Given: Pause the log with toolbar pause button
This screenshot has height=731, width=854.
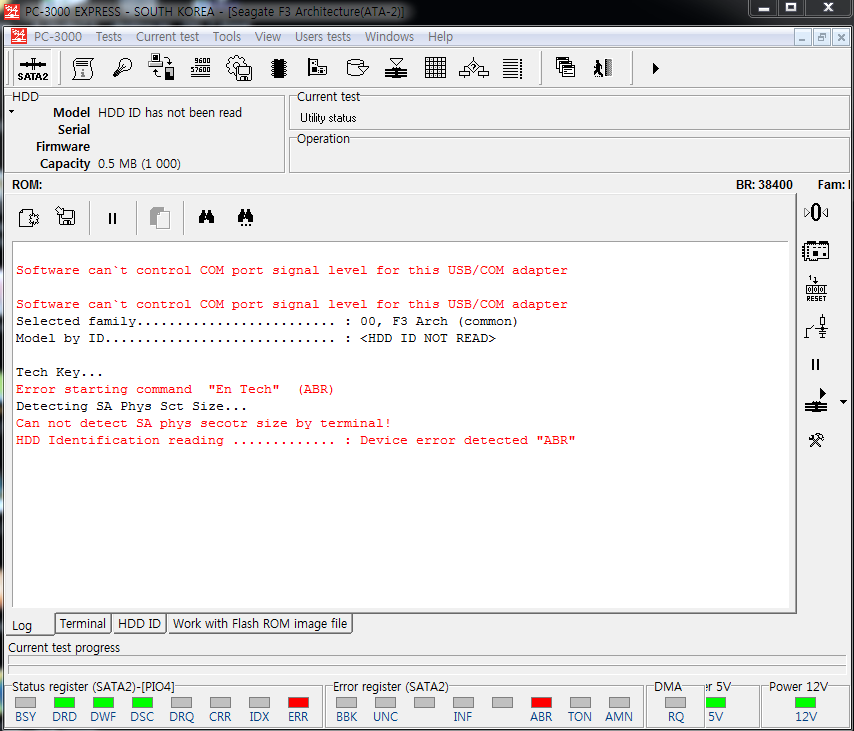Looking at the screenshot, I should (112, 218).
